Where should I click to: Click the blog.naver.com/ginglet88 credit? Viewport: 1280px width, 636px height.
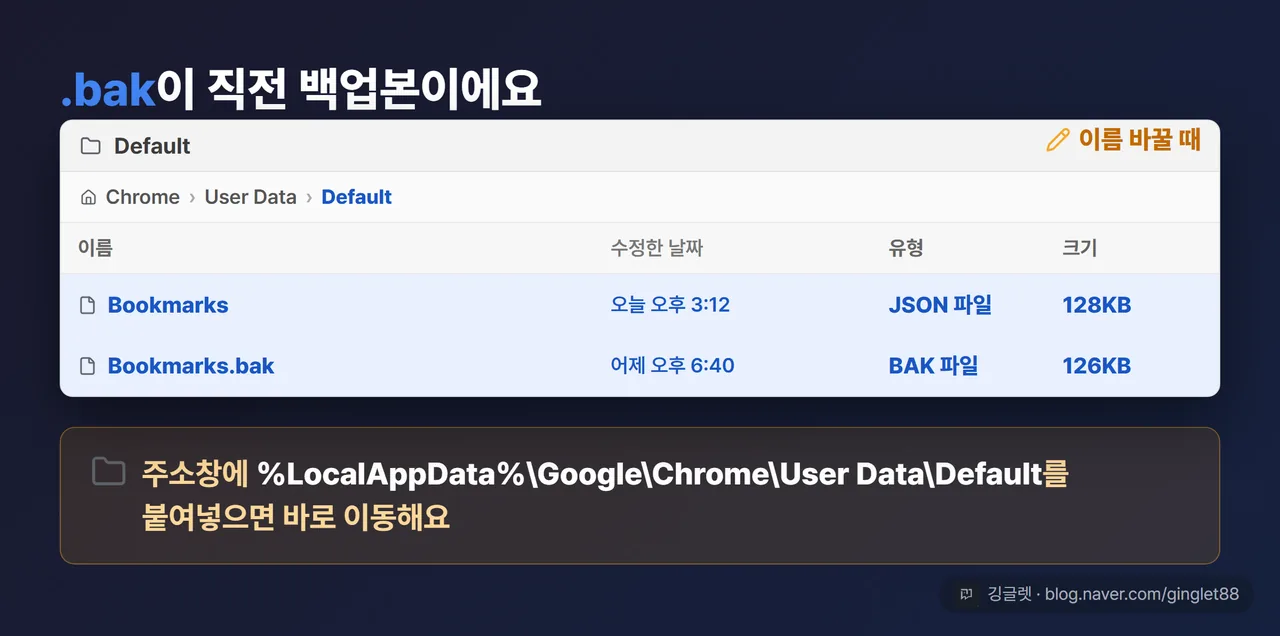click(x=1142, y=594)
